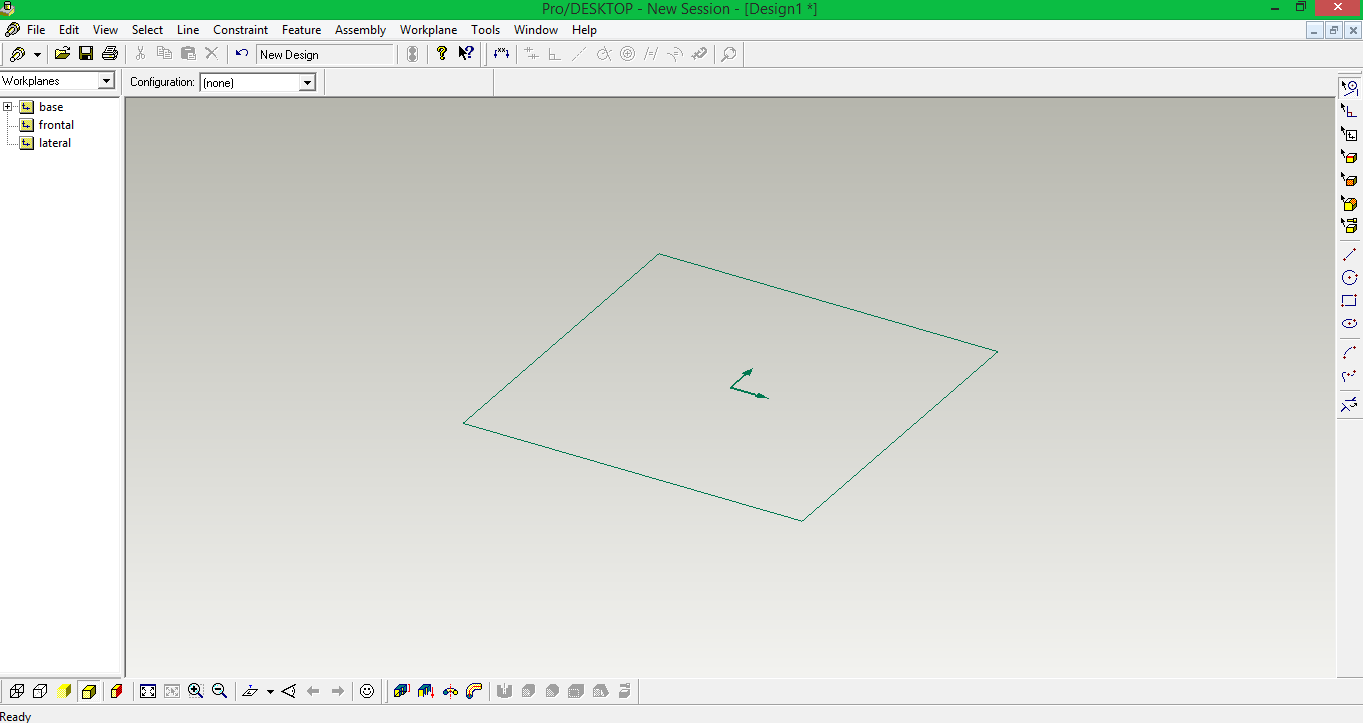Pick the Straight line drawing tool

[x=1349, y=255]
